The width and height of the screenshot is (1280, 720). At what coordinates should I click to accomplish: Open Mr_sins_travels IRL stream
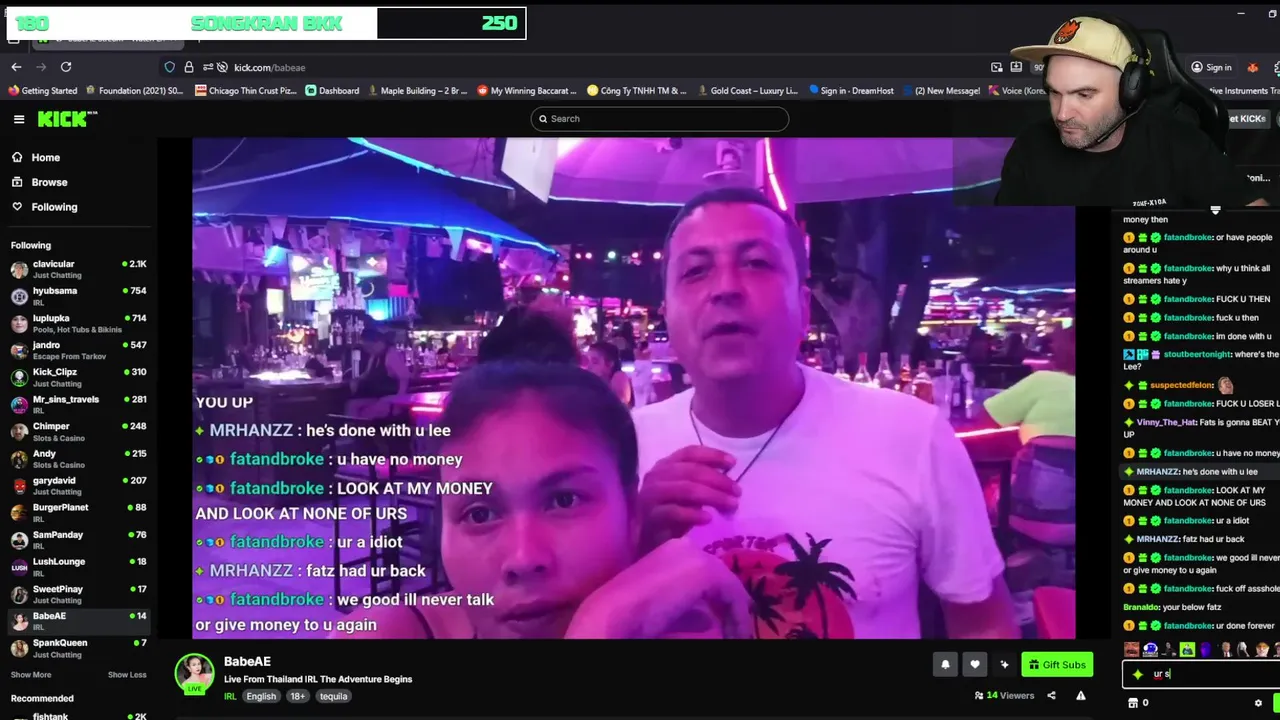coord(78,404)
